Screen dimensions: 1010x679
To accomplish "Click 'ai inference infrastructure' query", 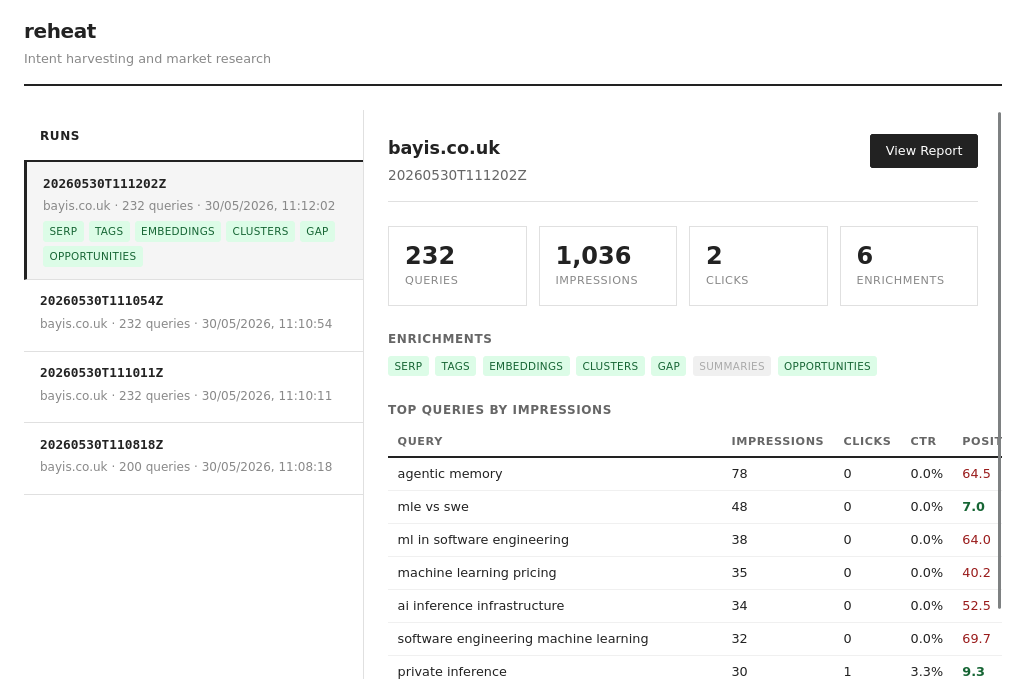I will [481, 606].
